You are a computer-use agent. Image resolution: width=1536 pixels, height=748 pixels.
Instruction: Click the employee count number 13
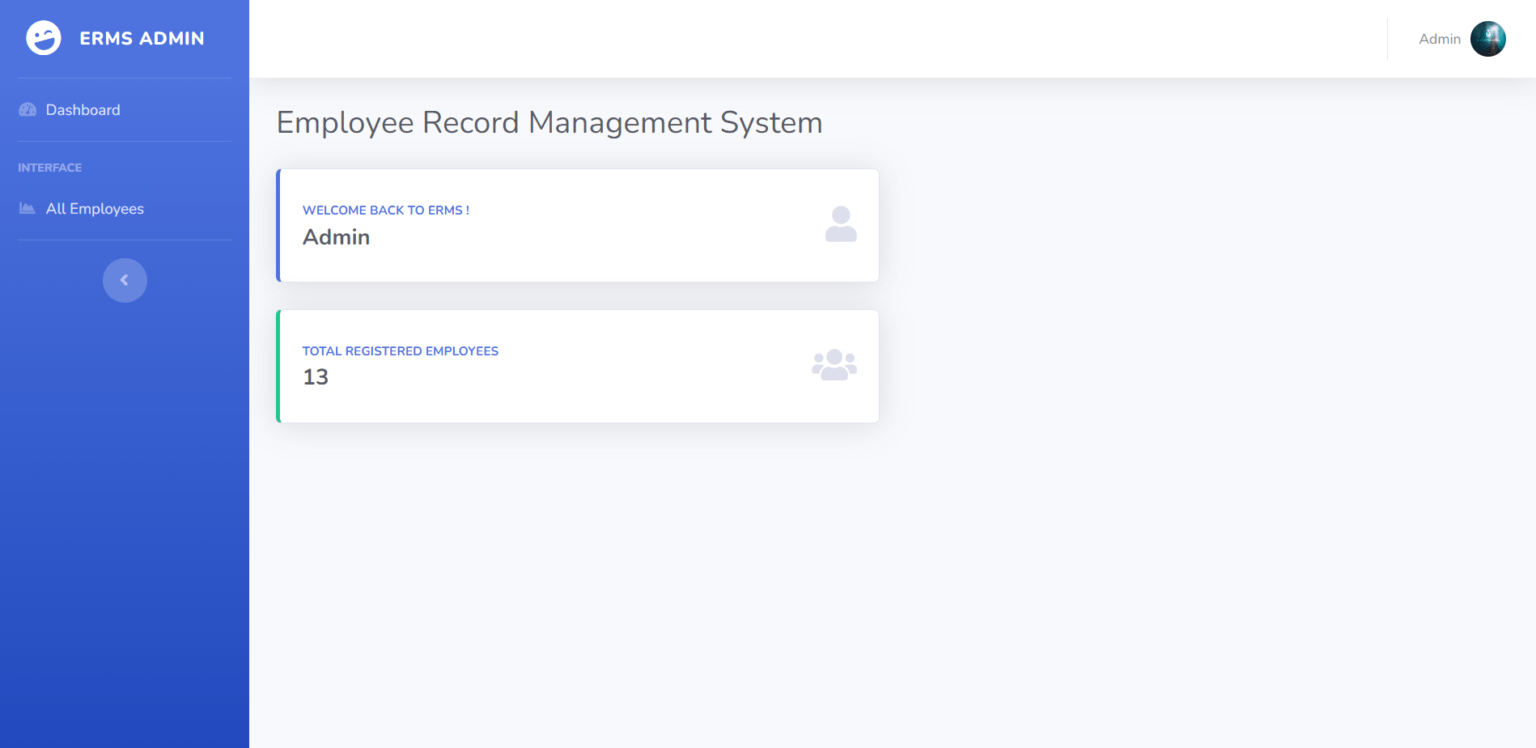click(315, 377)
